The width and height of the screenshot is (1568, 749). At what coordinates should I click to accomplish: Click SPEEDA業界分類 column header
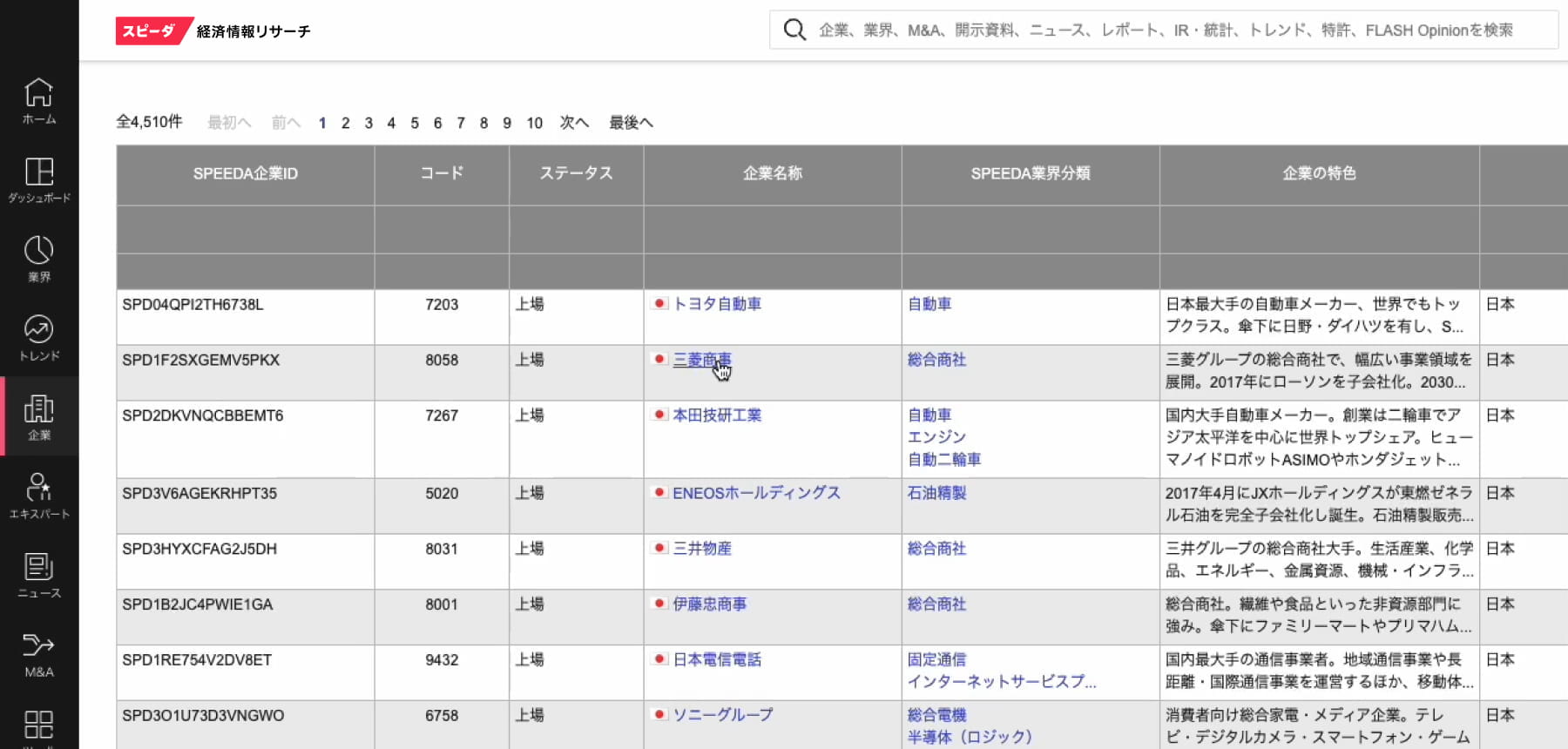[x=1031, y=174]
